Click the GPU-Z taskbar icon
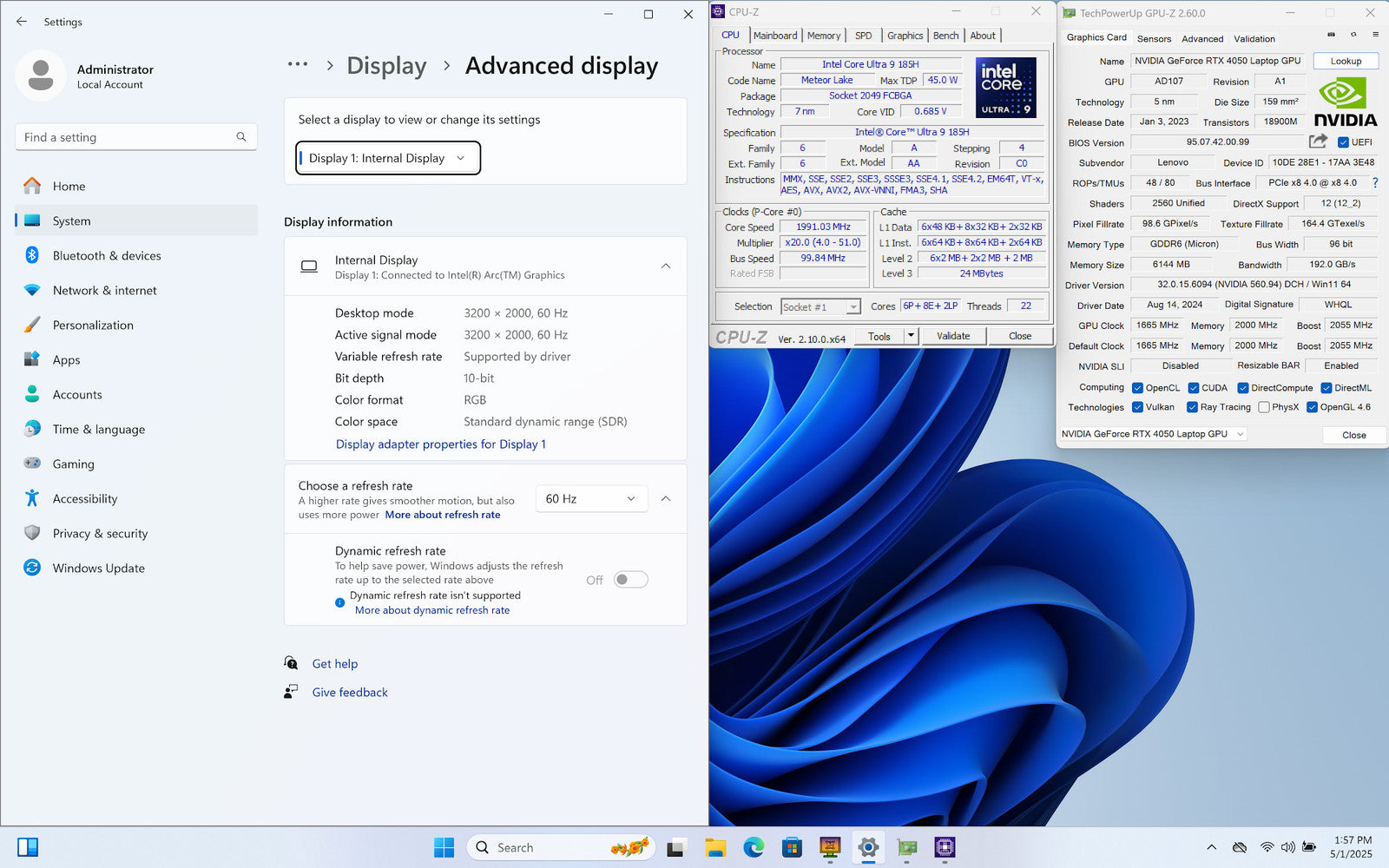 [906, 847]
